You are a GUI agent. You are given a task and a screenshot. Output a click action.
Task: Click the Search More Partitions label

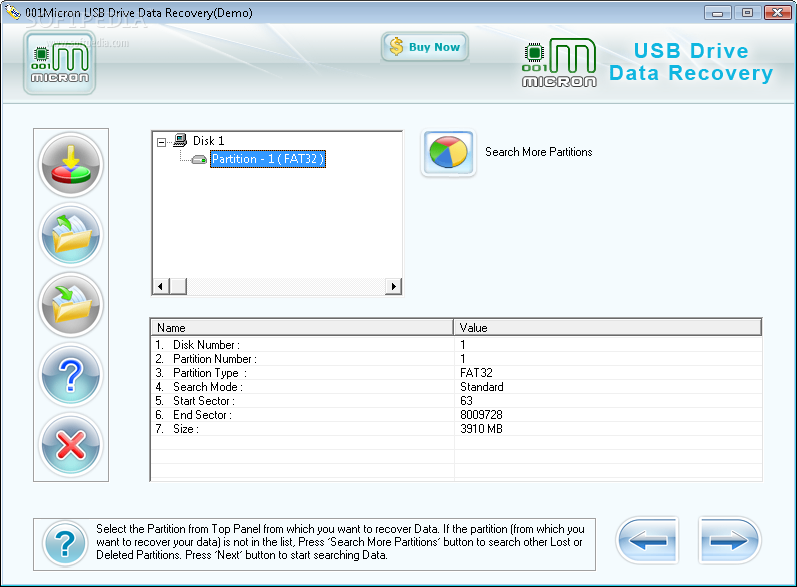(x=538, y=152)
